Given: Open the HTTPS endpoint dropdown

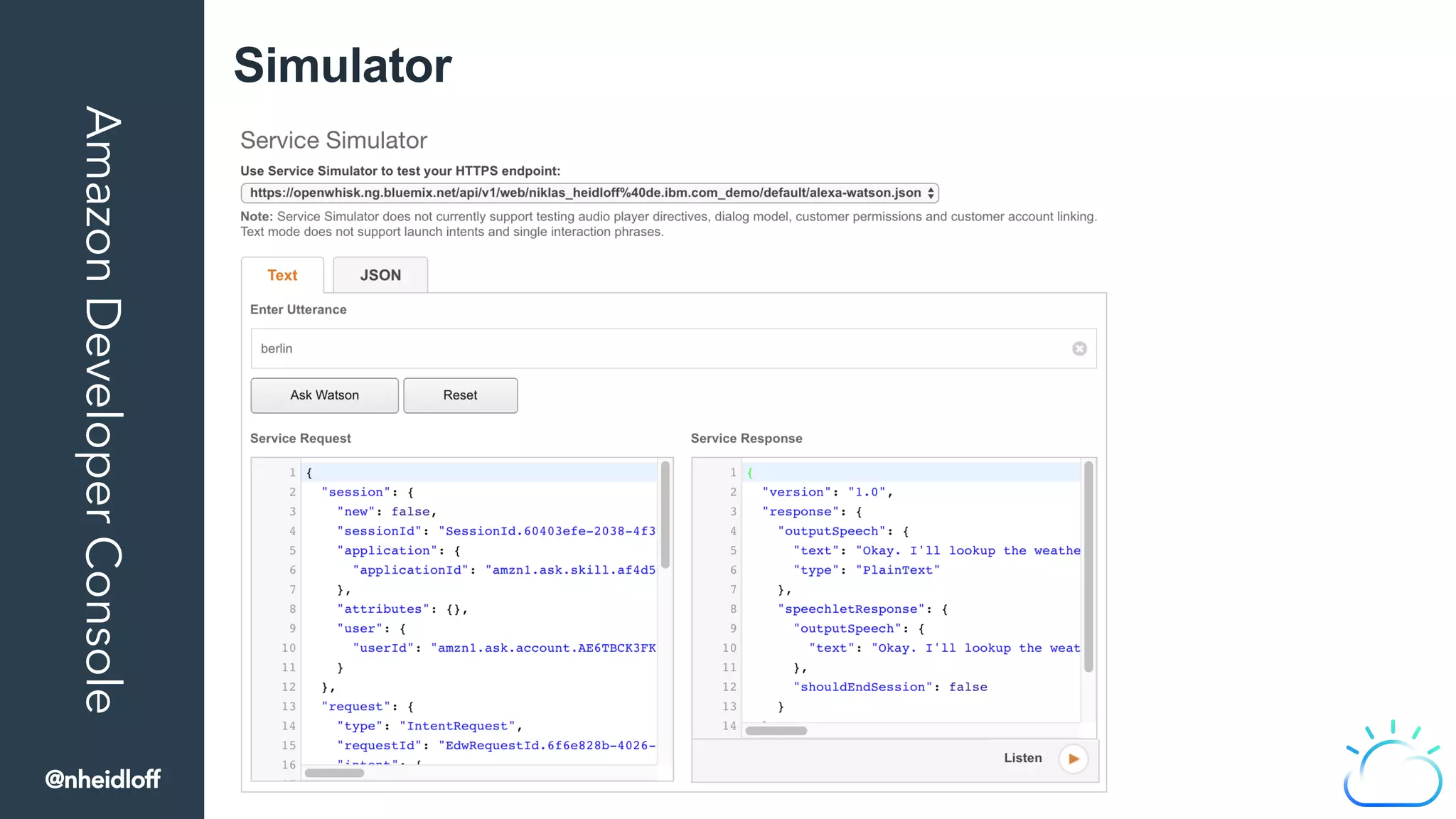Looking at the screenshot, I should tap(589, 193).
